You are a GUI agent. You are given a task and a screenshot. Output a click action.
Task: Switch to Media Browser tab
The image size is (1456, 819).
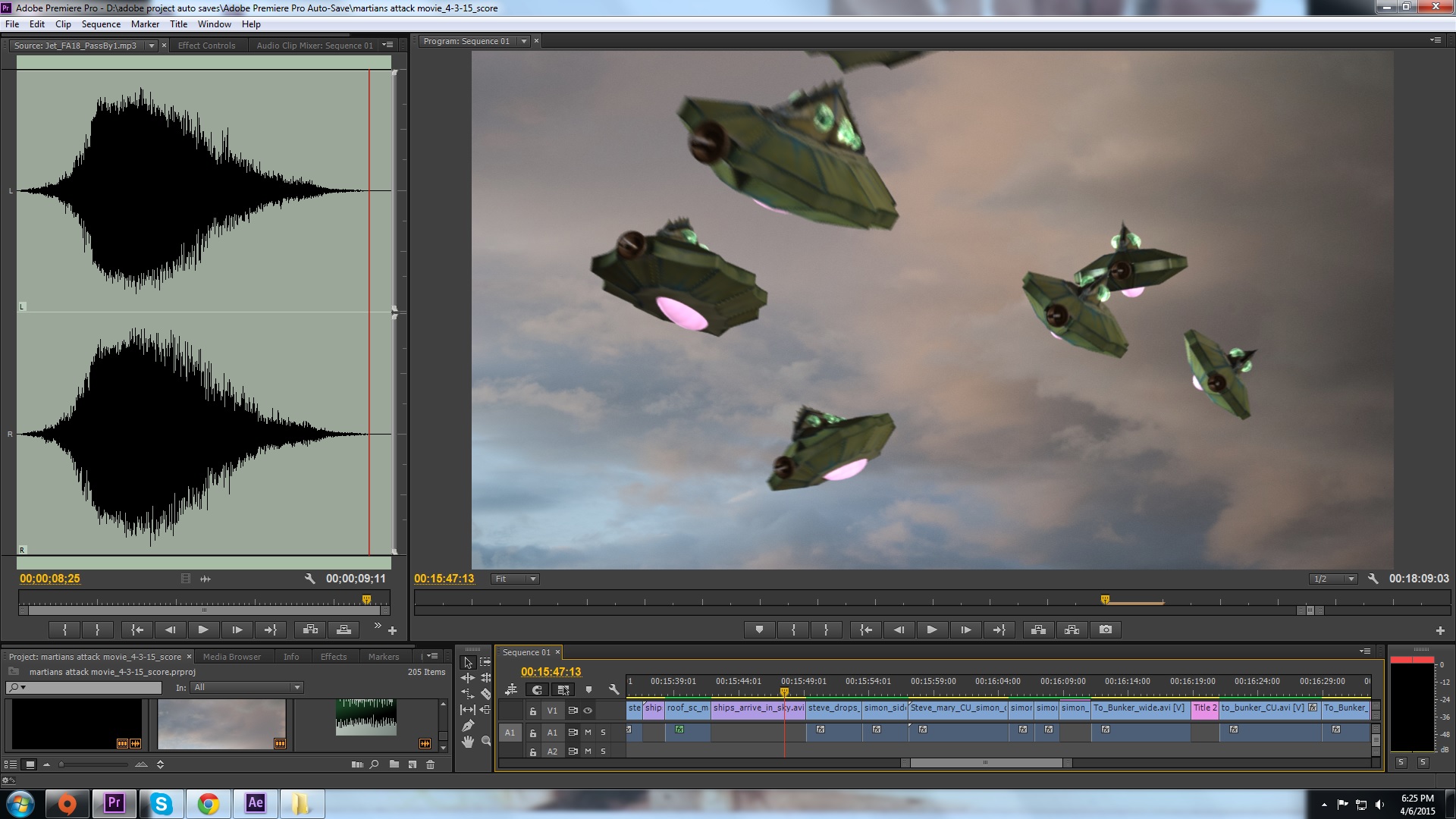tap(231, 657)
